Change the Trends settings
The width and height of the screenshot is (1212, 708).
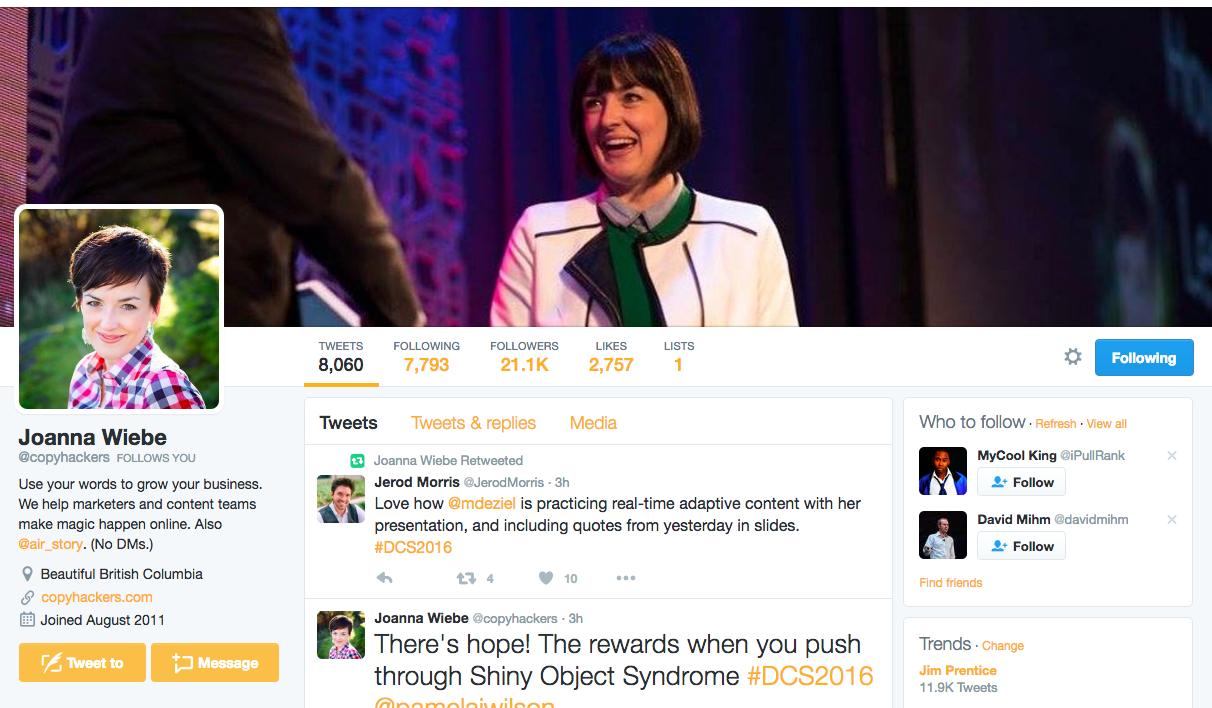click(x=1003, y=646)
